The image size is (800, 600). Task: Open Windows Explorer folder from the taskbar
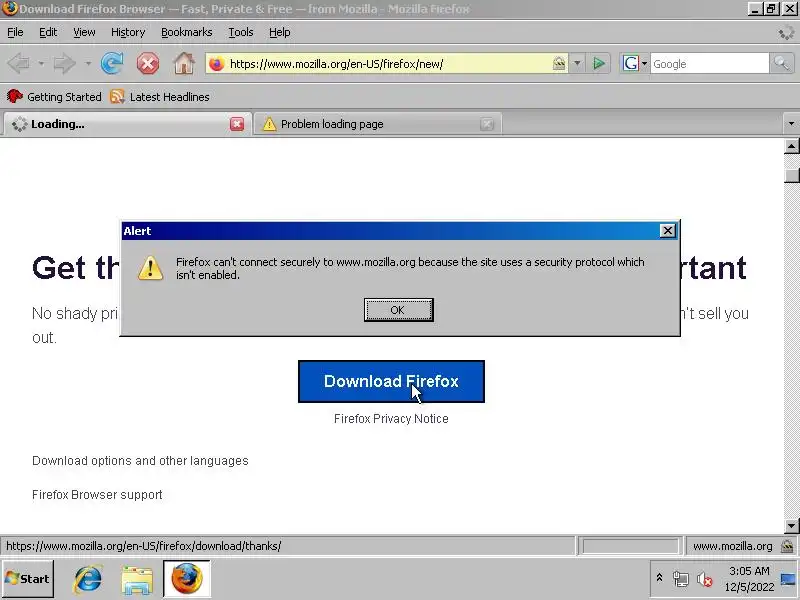137,579
